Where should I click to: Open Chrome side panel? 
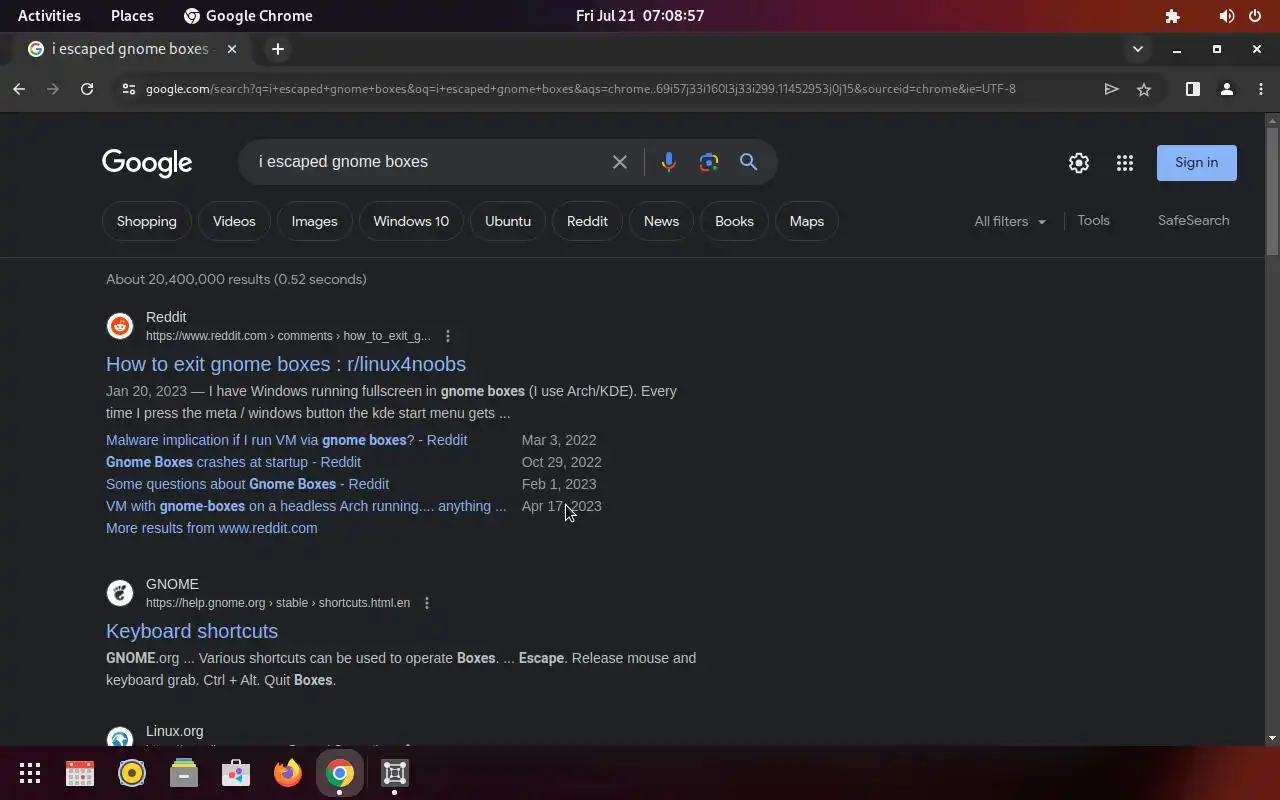click(1193, 89)
